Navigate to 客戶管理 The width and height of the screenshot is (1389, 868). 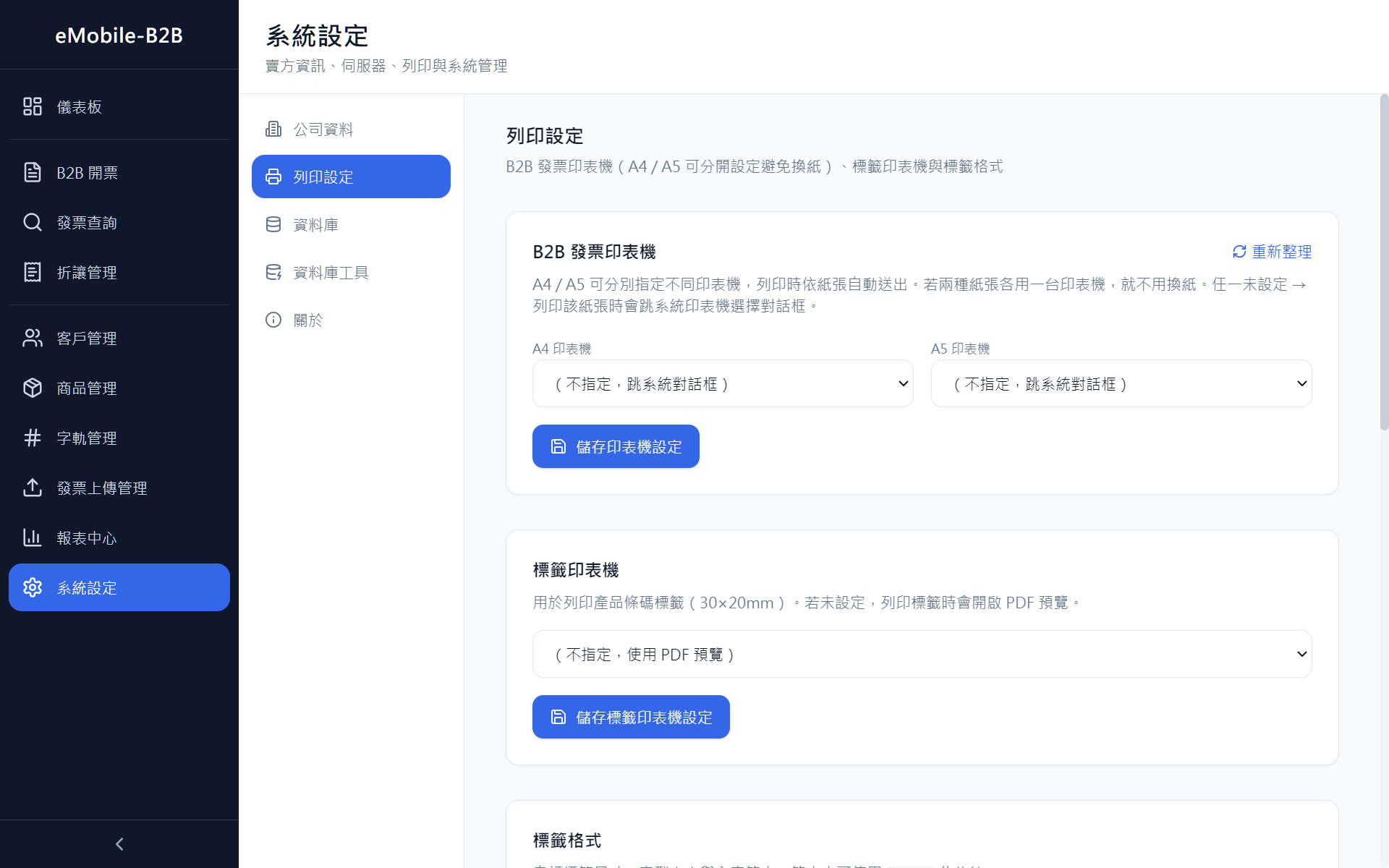coord(119,338)
